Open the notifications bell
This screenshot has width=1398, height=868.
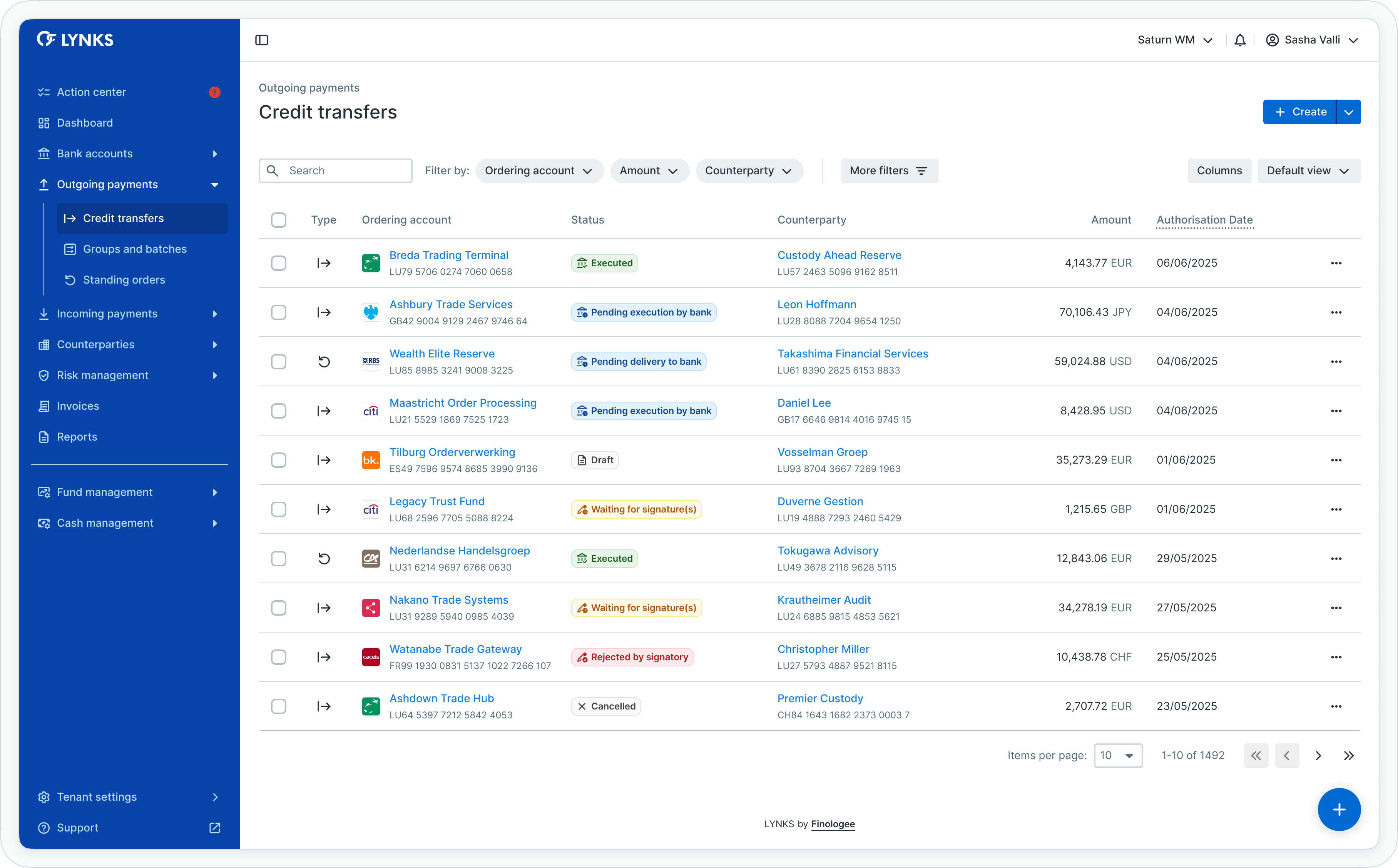1240,40
